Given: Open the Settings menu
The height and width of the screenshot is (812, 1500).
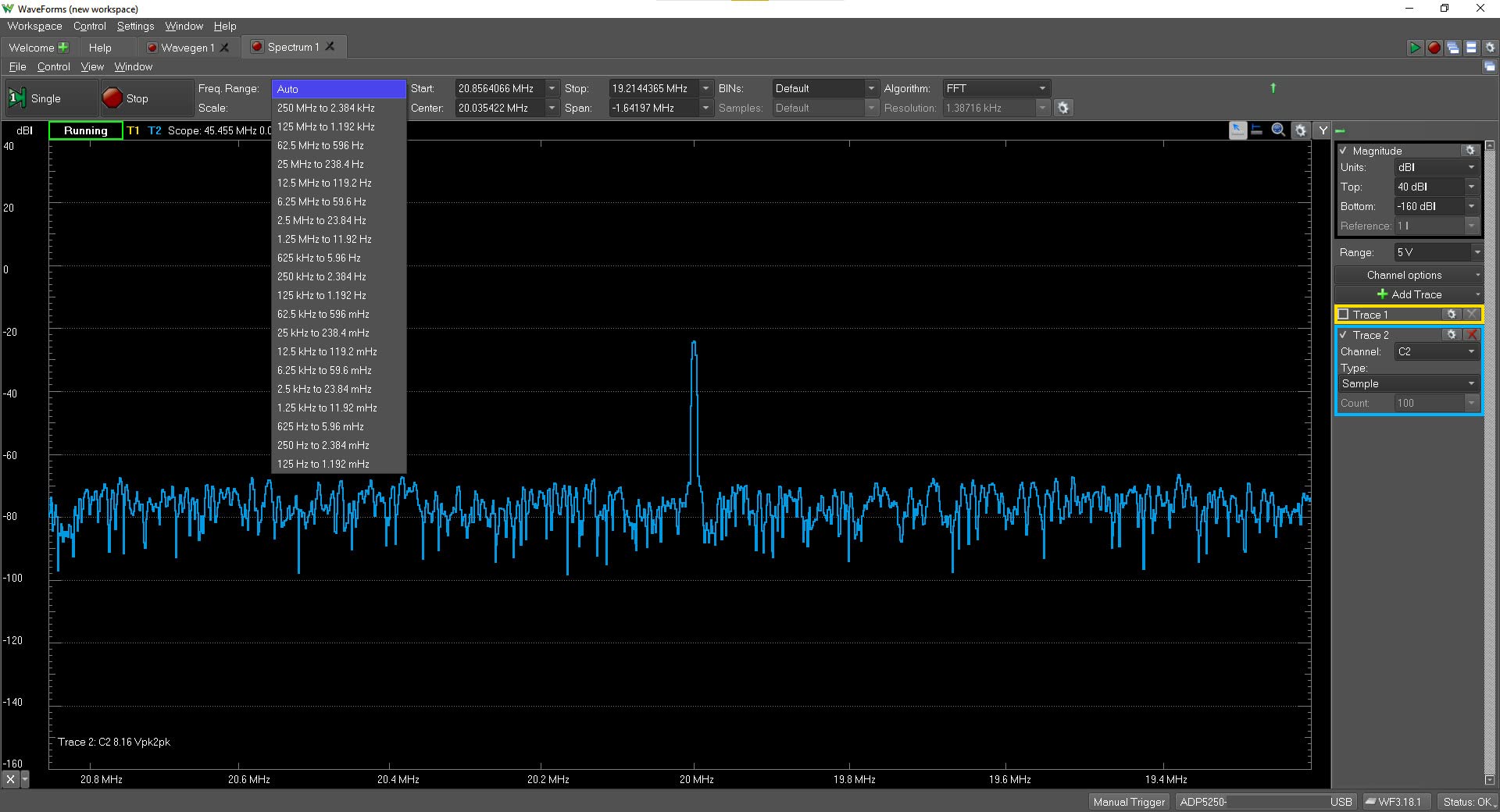Looking at the screenshot, I should tap(135, 26).
